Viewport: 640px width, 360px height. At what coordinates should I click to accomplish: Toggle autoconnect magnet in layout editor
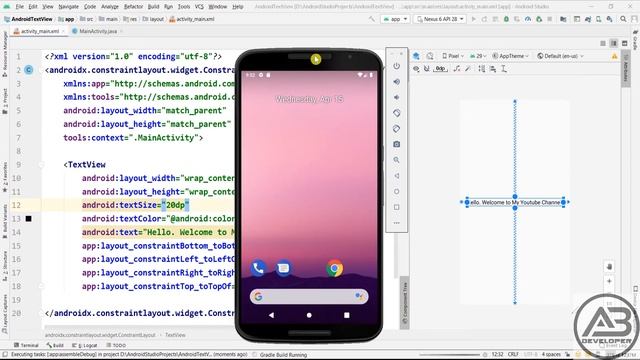427,69
